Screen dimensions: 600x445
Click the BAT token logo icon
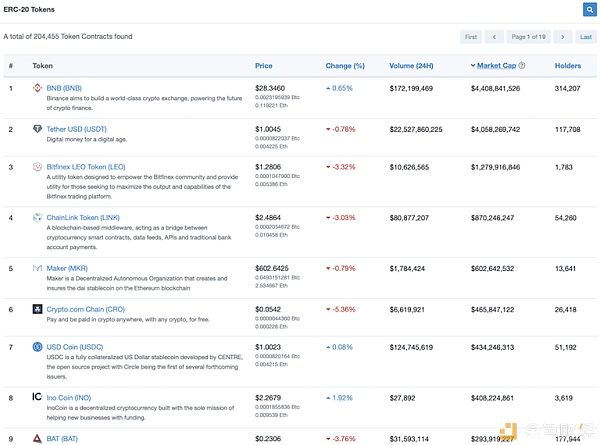point(38,438)
